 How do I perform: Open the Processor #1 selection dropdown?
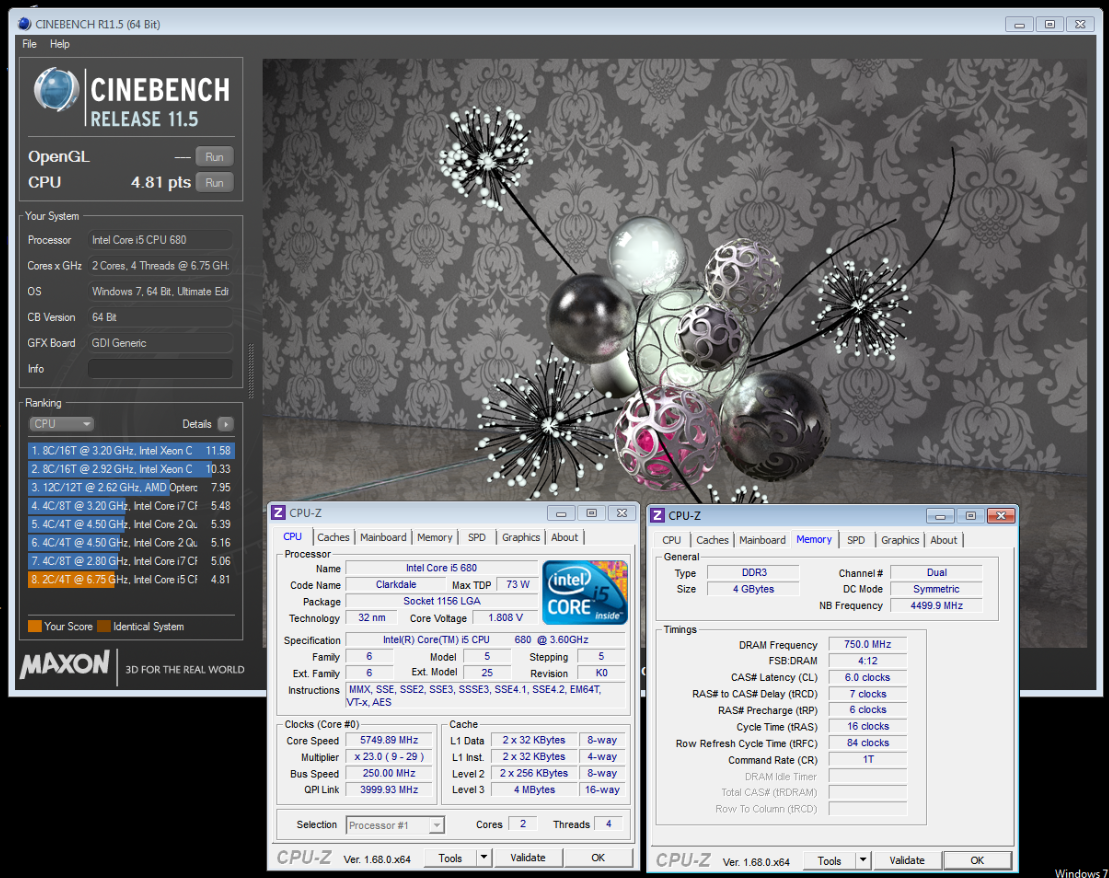pyautogui.click(x=395, y=825)
